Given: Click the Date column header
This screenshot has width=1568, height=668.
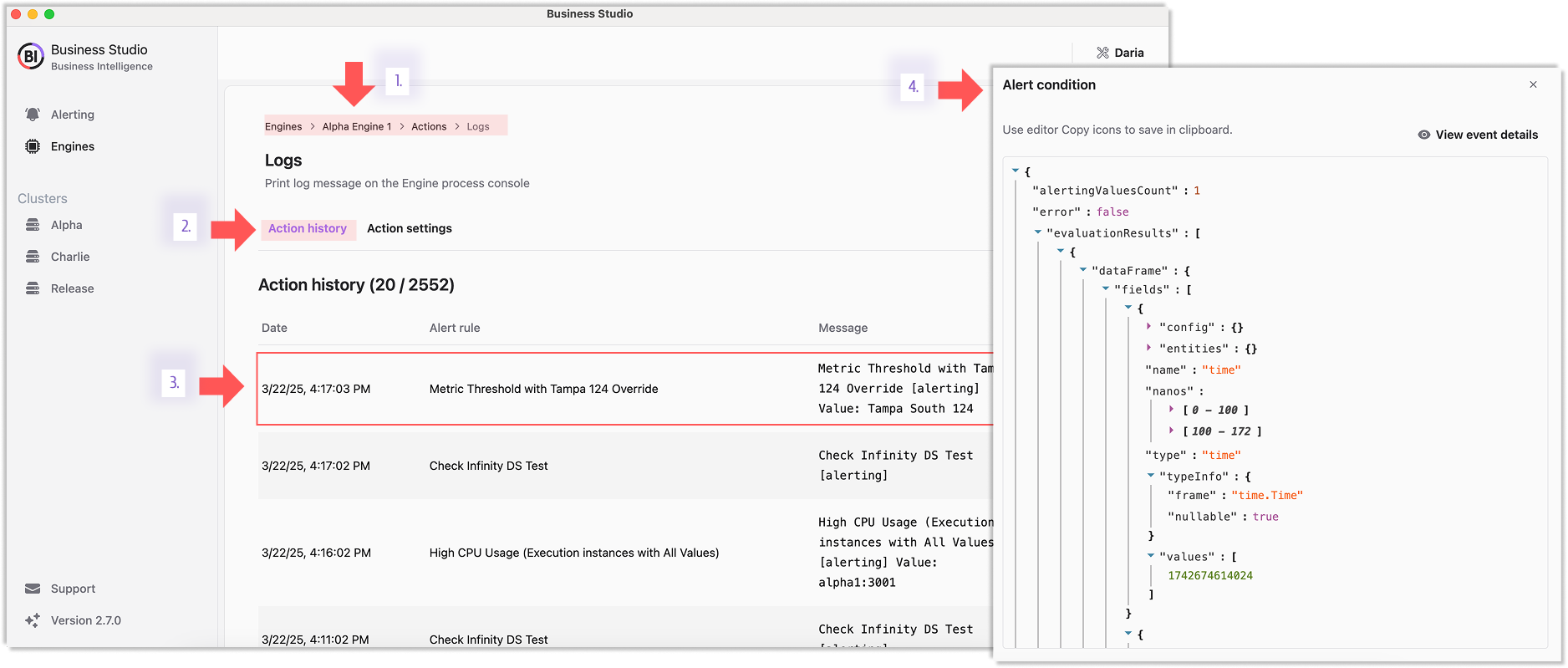Looking at the screenshot, I should pos(274,328).
